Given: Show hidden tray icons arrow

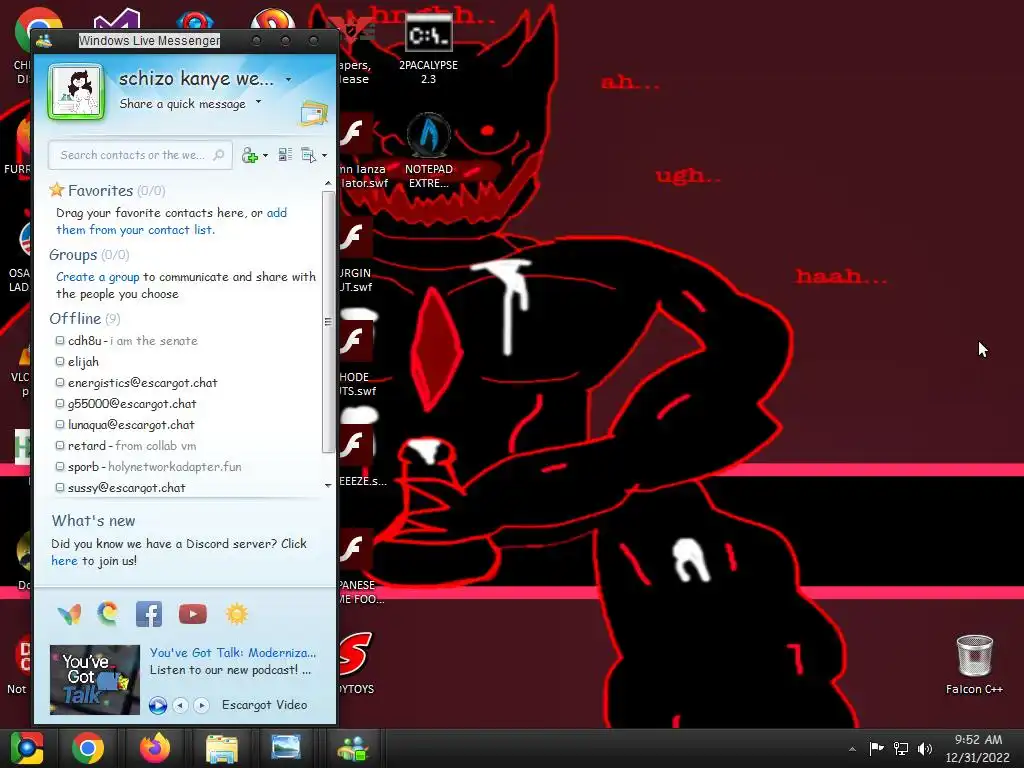Looking at the screenshot, I should pos(852,748).
